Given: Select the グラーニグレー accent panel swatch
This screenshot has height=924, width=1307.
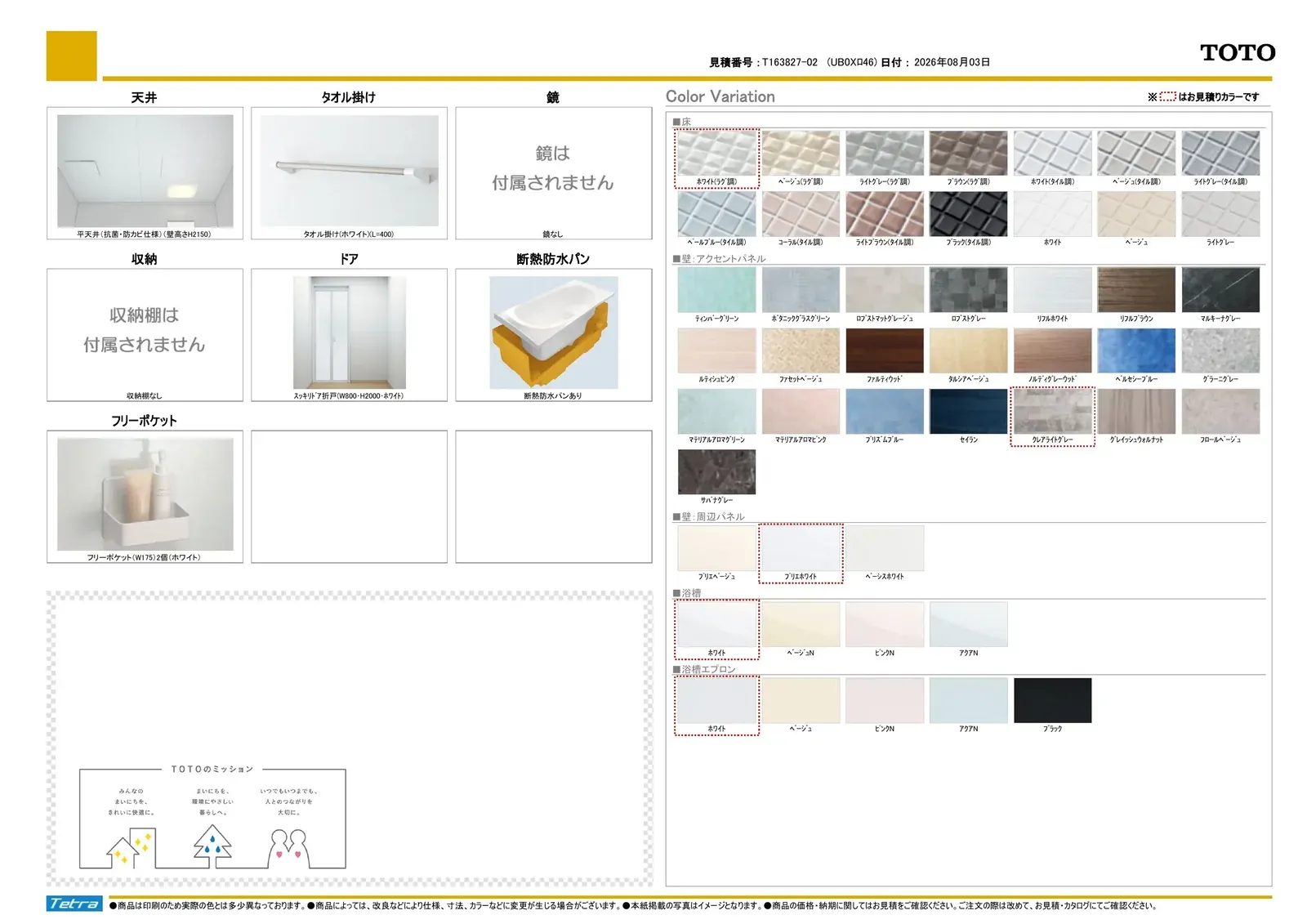Looking at the screenshot, I should (1220, 350).
